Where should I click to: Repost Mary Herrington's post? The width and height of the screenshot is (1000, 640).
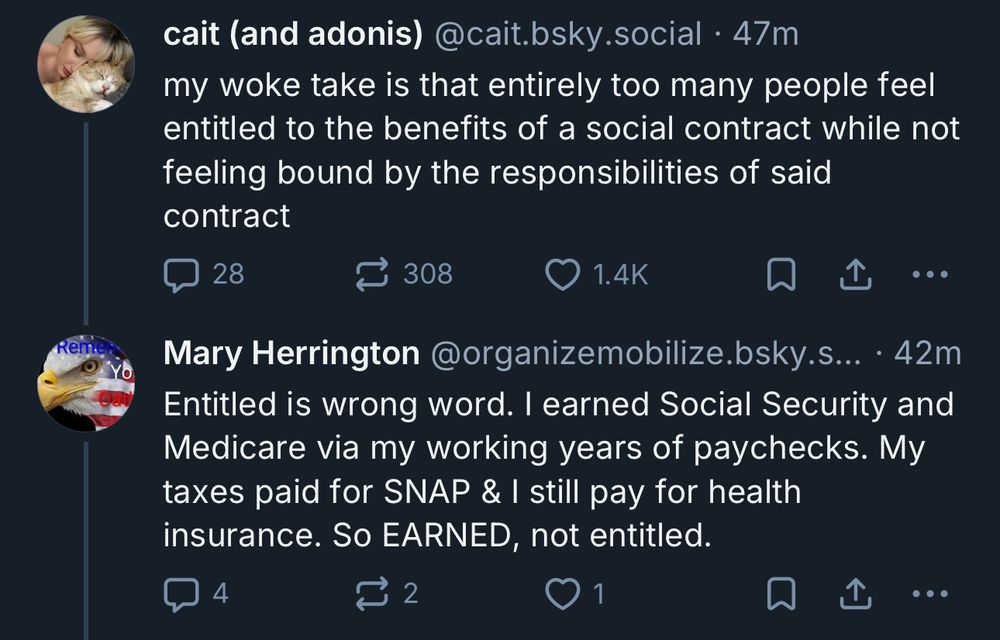pyautogui.click(x=374, y=594)
